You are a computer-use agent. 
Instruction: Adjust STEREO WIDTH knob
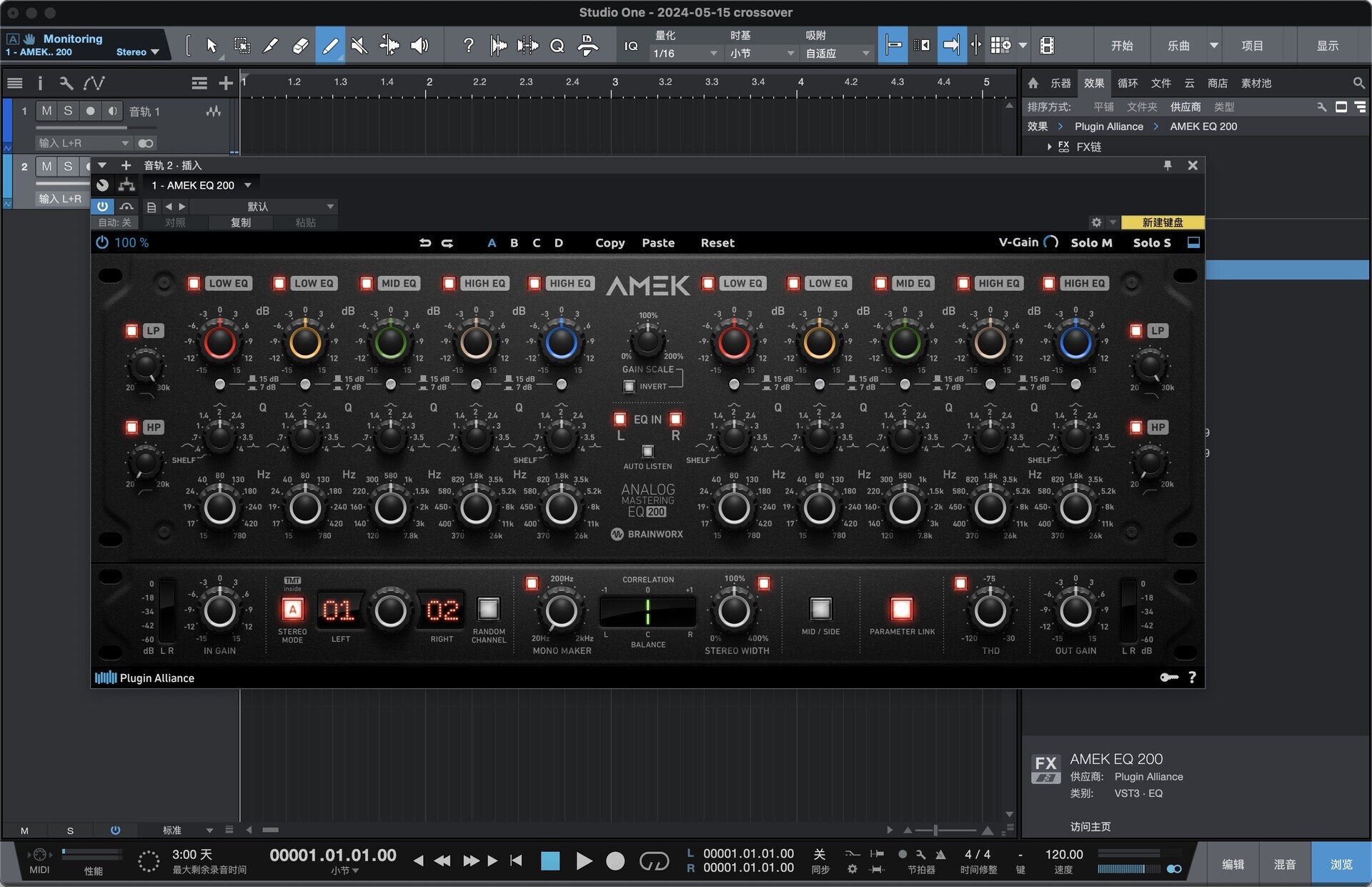tap(734, 611)
